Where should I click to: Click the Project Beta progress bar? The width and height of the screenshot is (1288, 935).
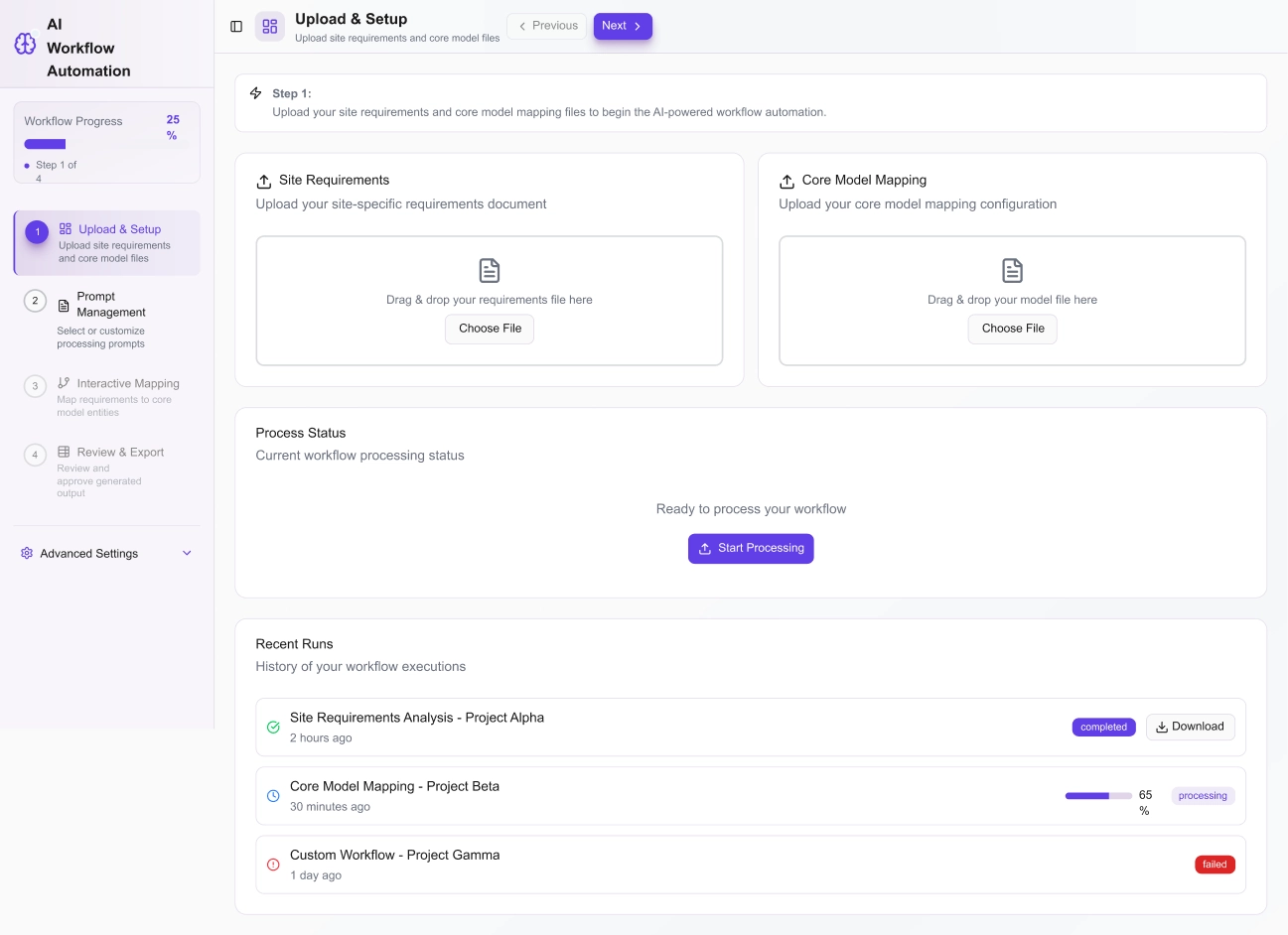(x=1097, y=796)
